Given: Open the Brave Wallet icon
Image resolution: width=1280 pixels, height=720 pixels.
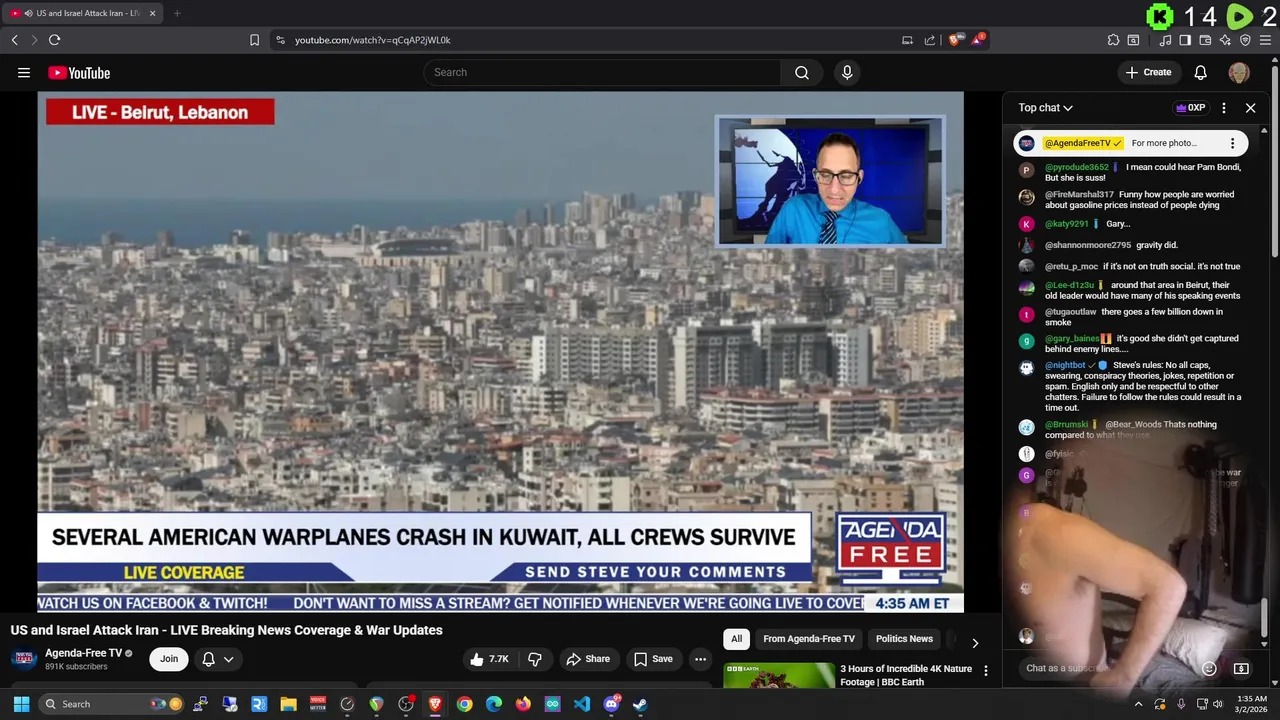Looking at the screenshot, I should point(1205,40).
